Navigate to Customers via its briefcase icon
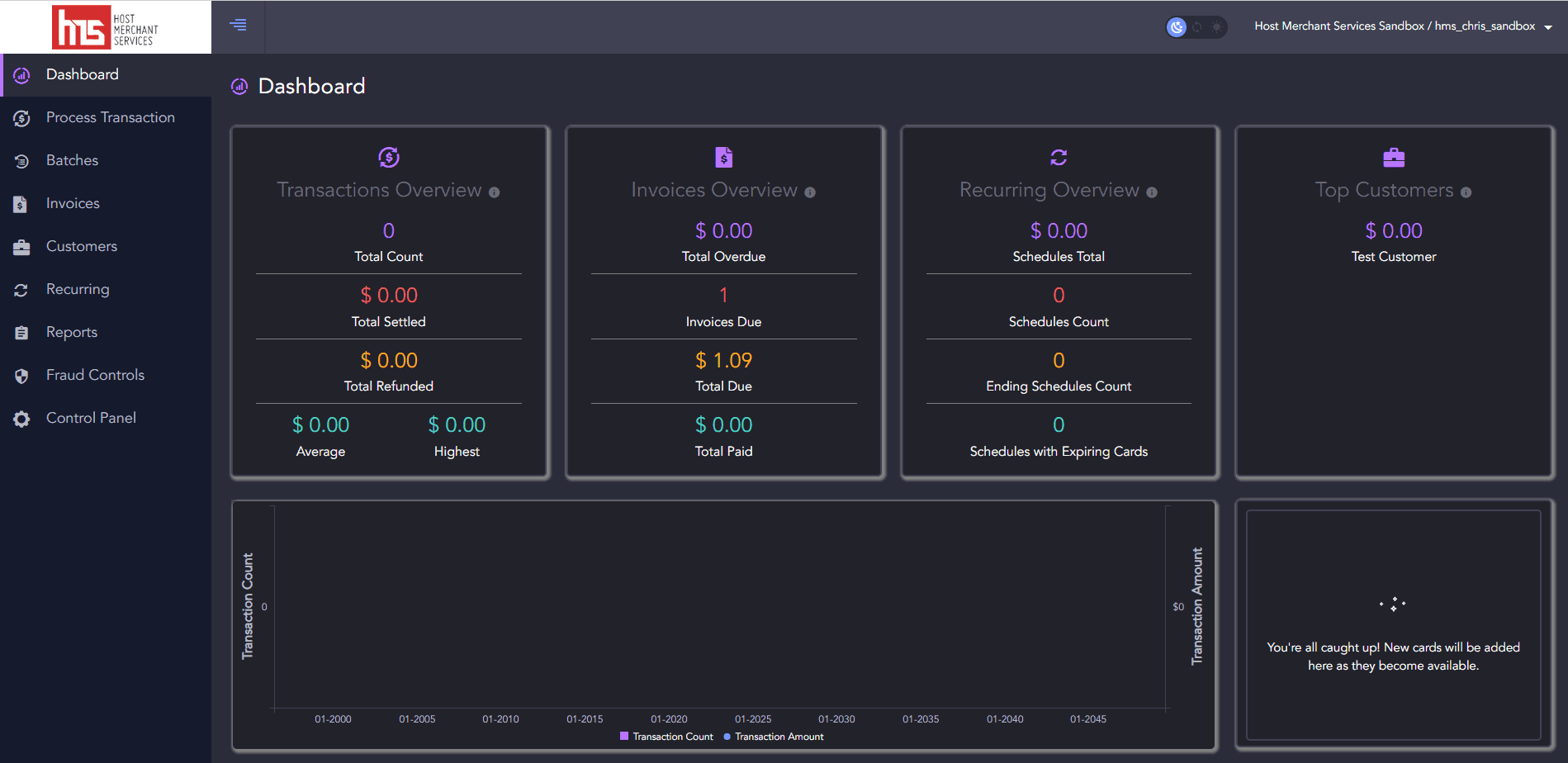This screenshot has height=763, width=1568. pyautogui.click(x=21, y=246)
